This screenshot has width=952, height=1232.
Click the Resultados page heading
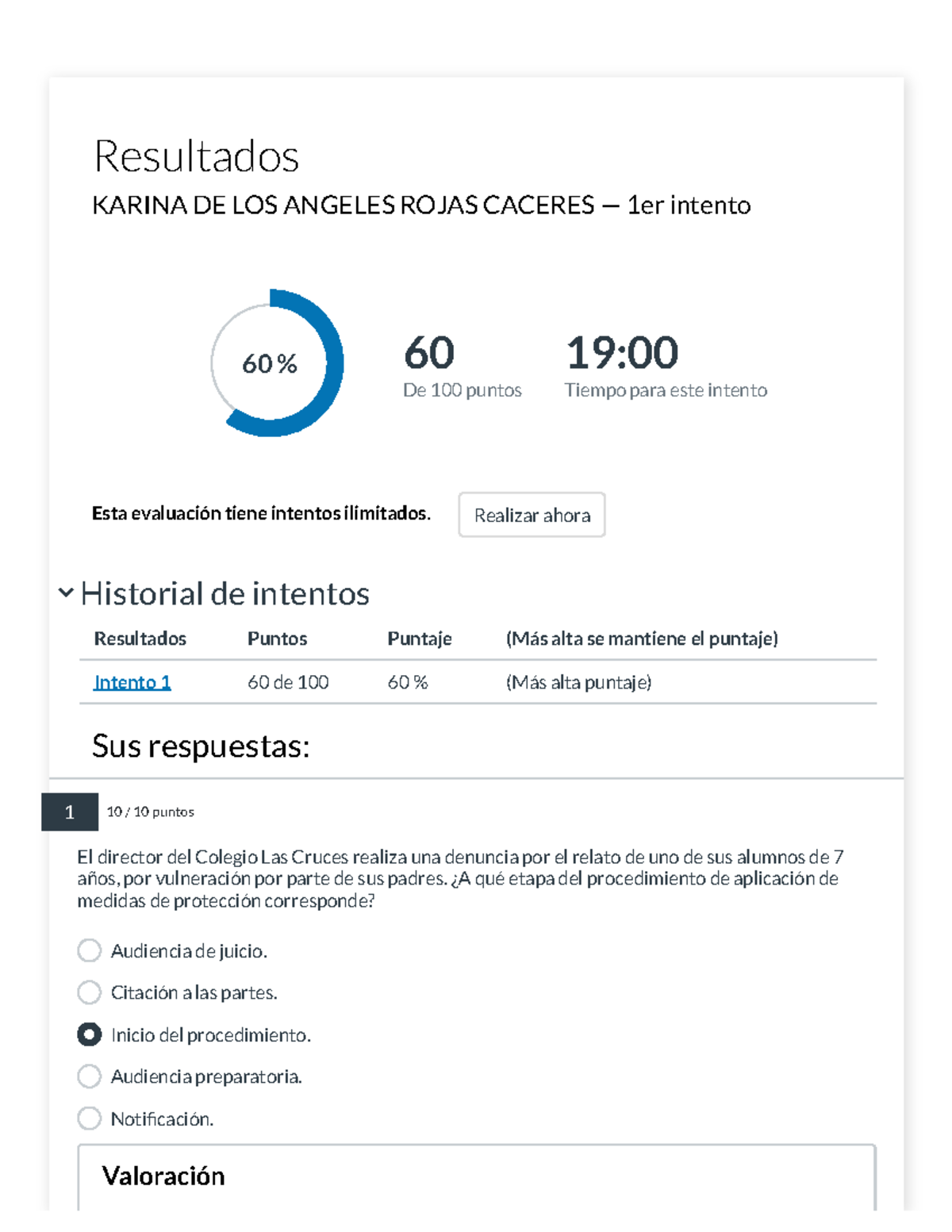tap(197, 157)
